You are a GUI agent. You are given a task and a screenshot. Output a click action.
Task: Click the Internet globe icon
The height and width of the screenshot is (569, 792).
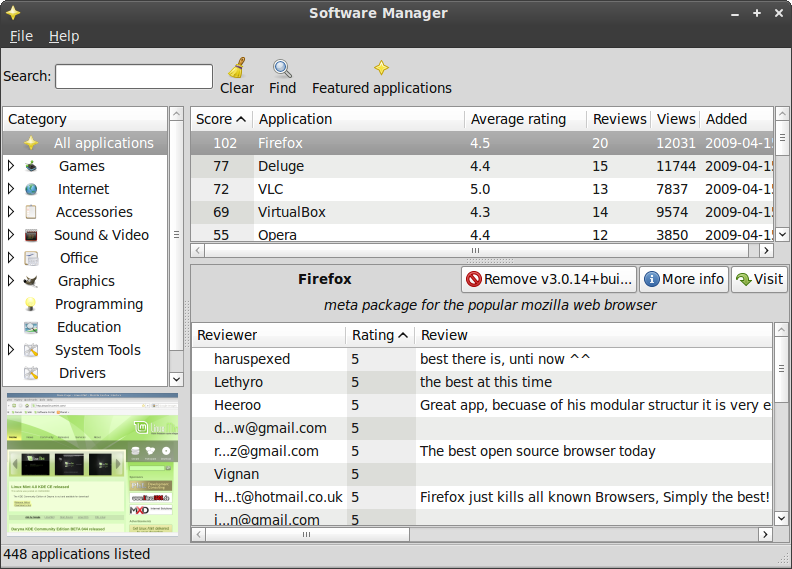[31, 189]
